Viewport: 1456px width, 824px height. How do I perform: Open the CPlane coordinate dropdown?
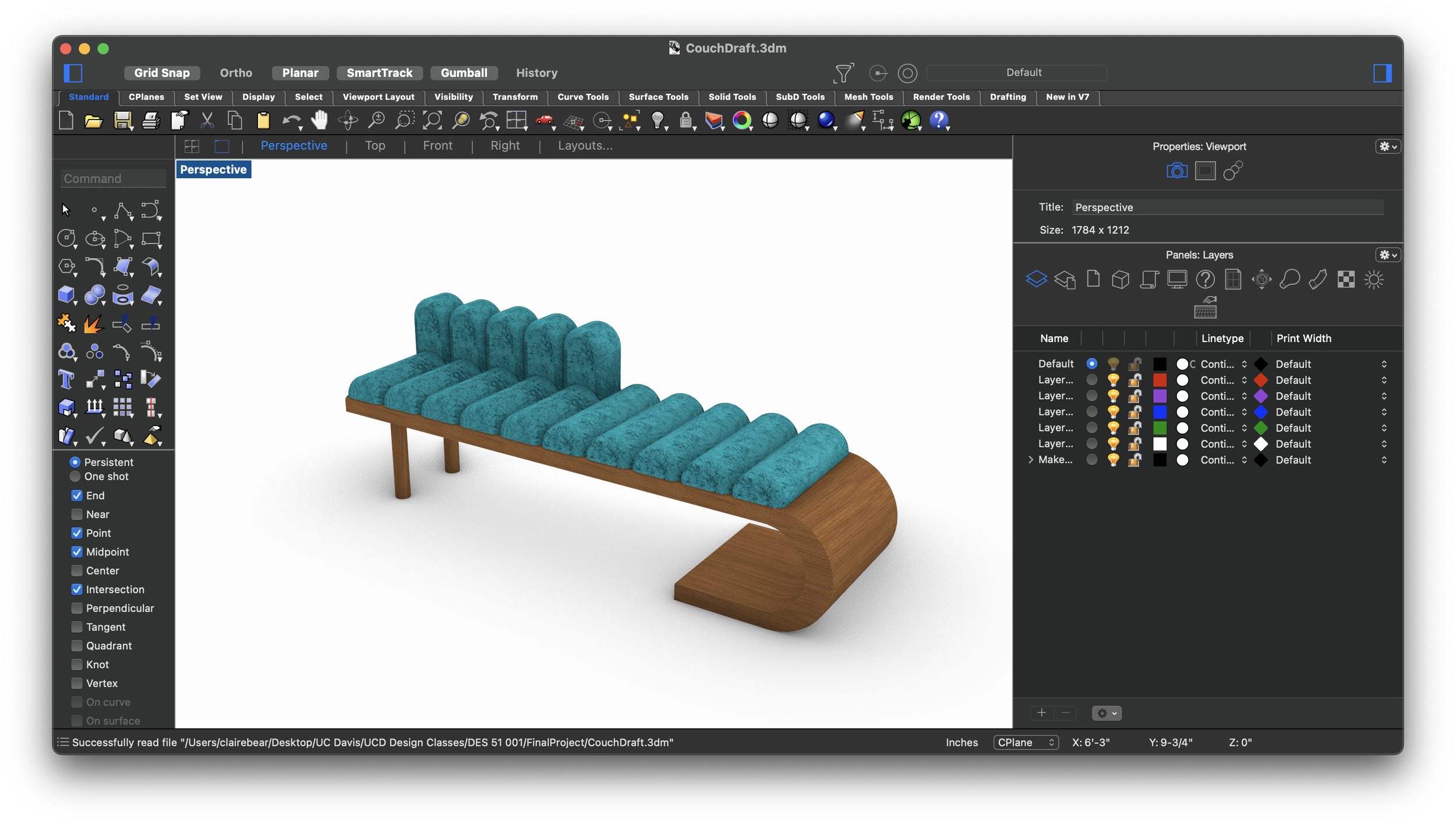point(1026,742)
